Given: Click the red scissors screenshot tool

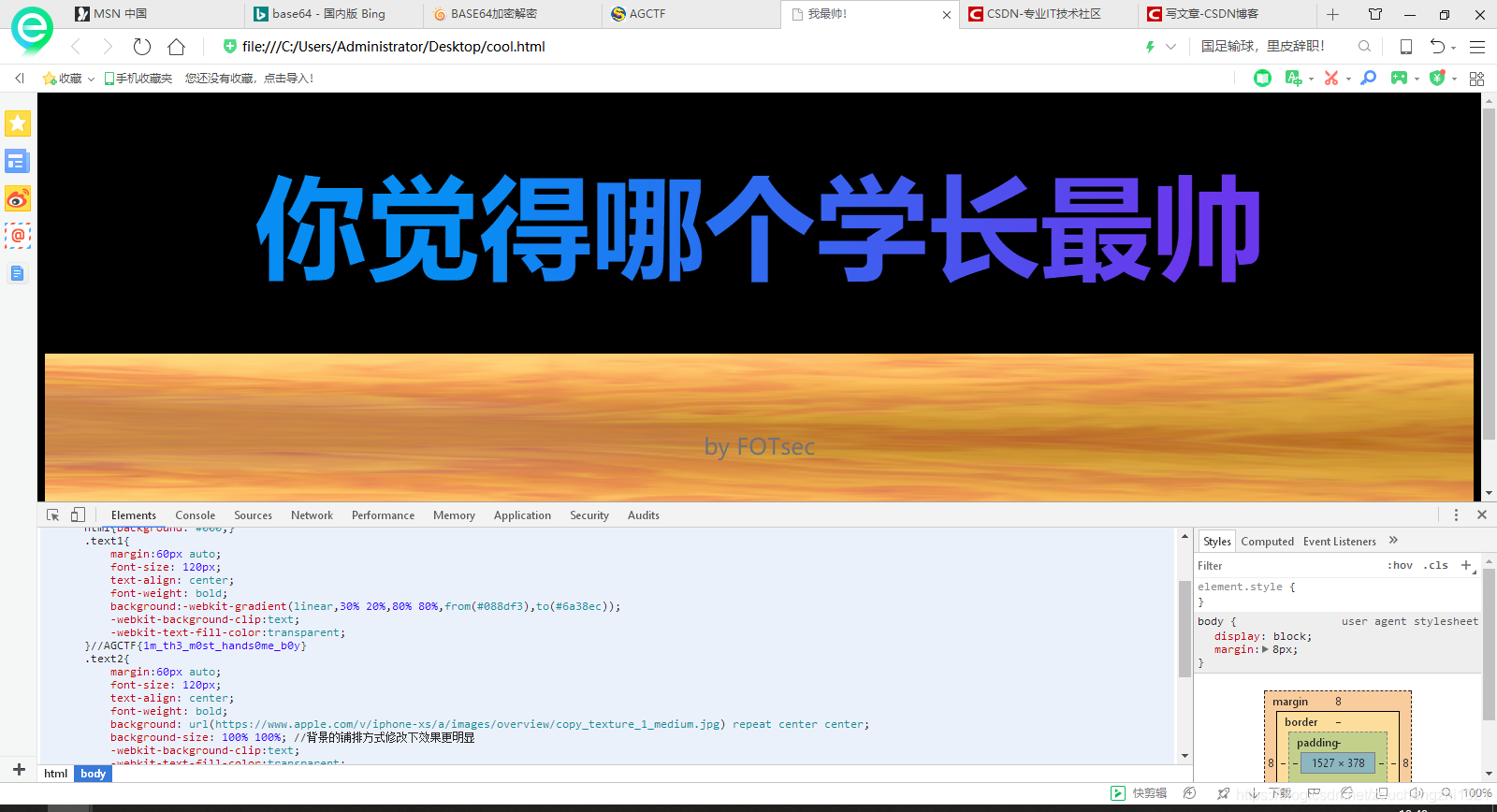Looking at the screenshot, I should 1331,79.
